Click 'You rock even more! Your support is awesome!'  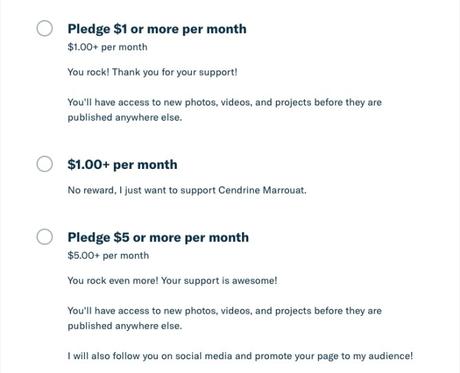172,281
